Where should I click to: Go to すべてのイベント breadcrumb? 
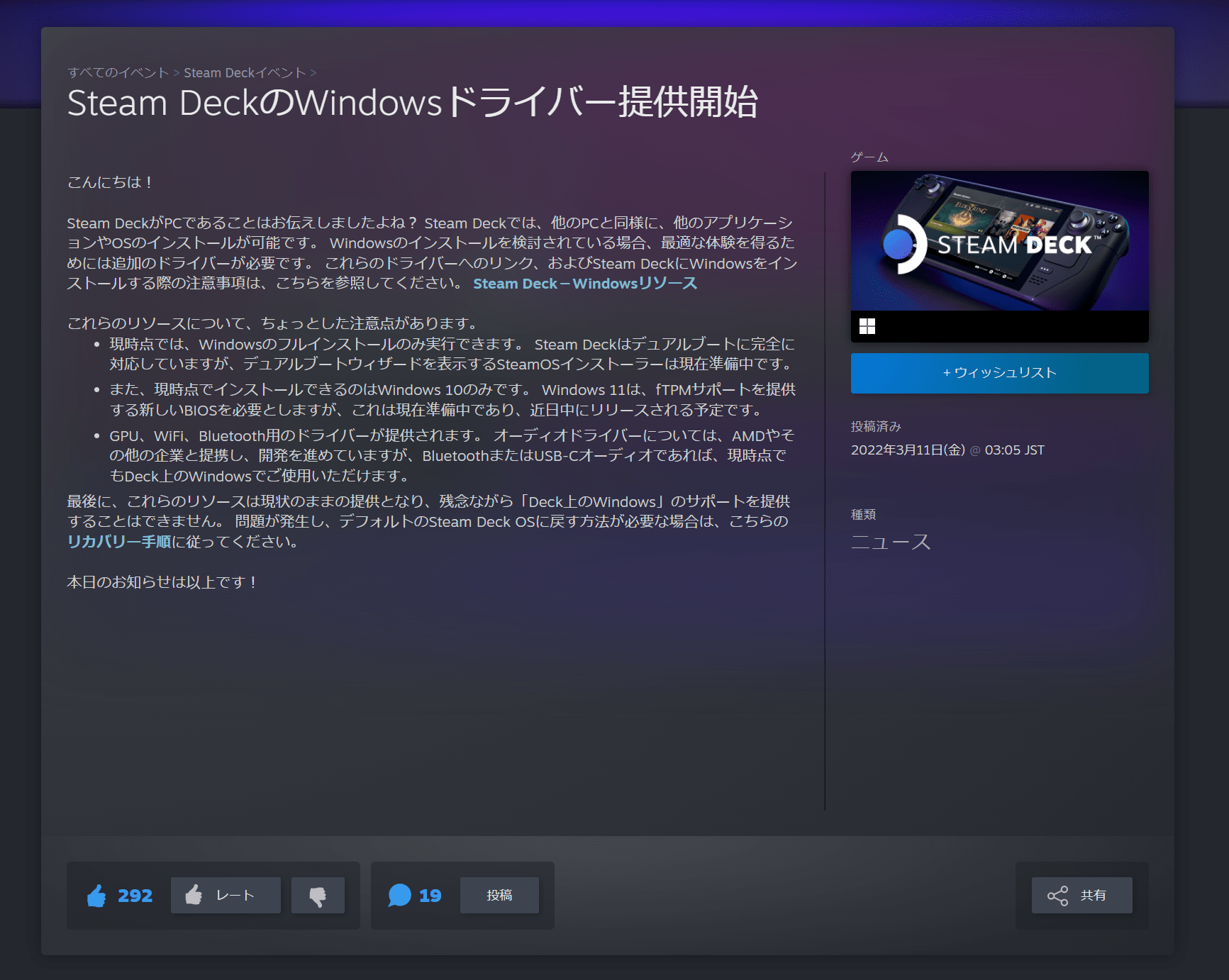(x=118, y=72)
